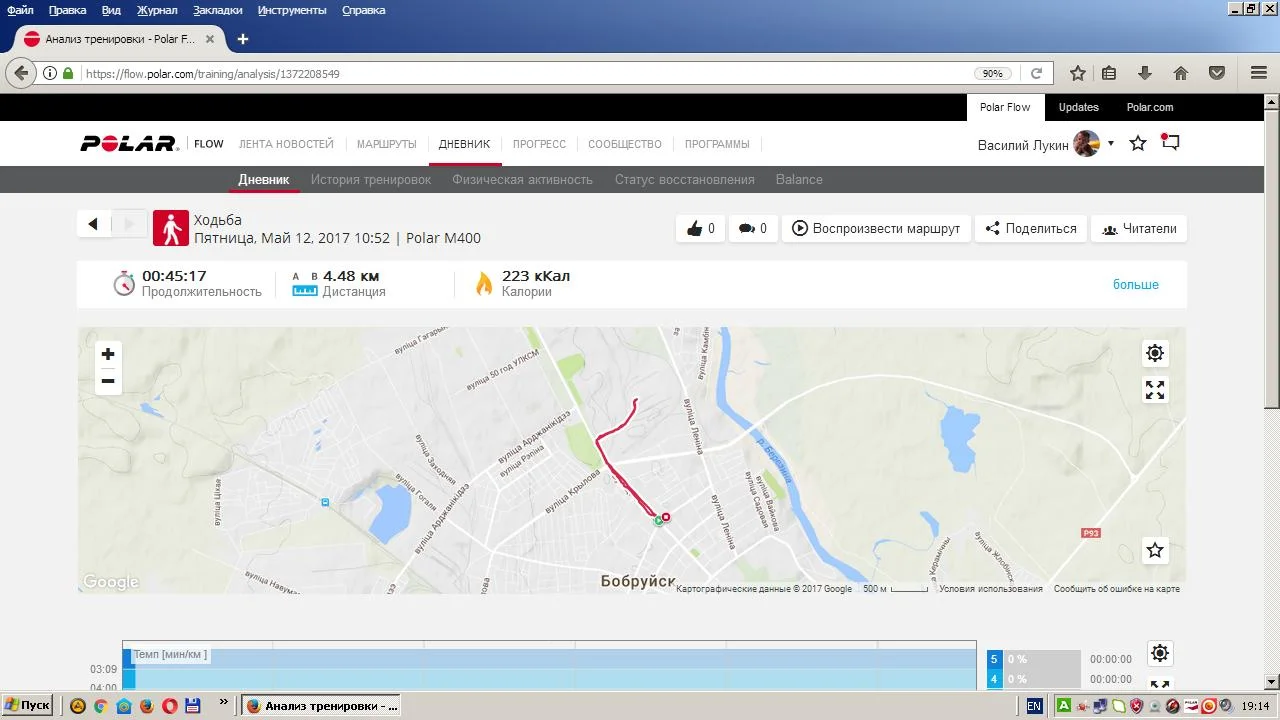Open the browser downloads arrow

pyautogui.click(x=1145, y=73)
